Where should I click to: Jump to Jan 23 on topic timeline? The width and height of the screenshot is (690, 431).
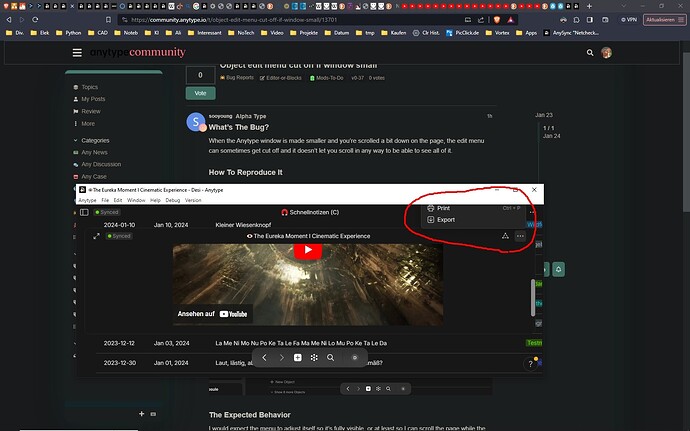[544, 115]
